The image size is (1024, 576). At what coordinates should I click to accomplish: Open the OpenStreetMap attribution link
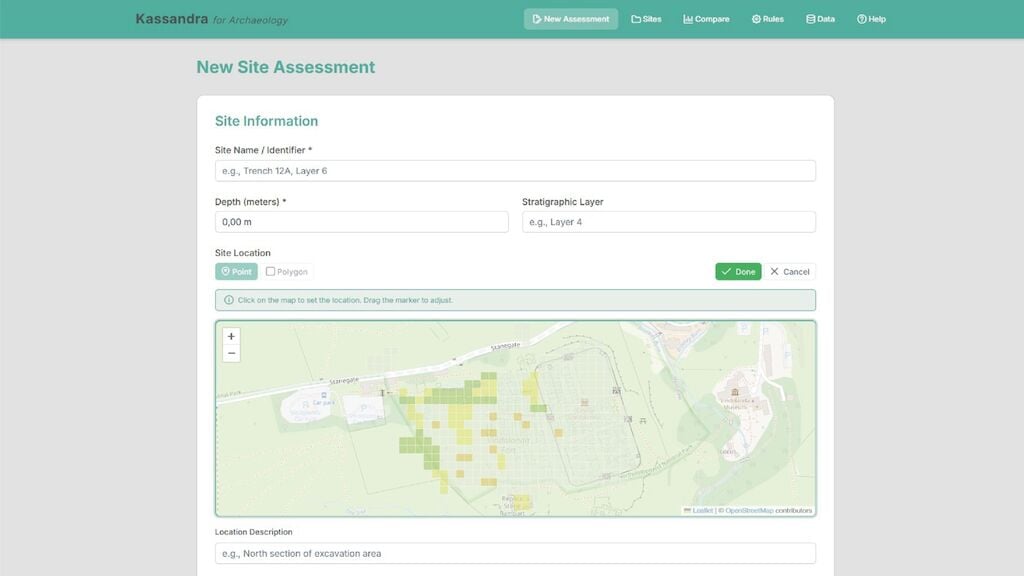749,510
